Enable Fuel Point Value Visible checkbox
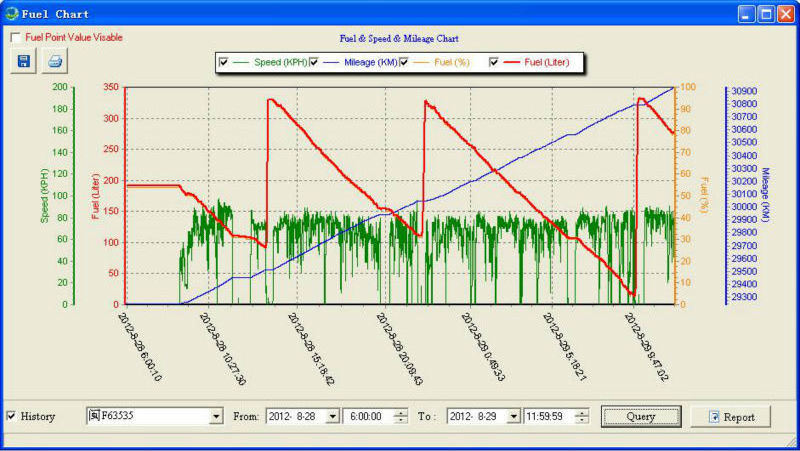This screenshot has width=800, height=451. click(16, 37)
